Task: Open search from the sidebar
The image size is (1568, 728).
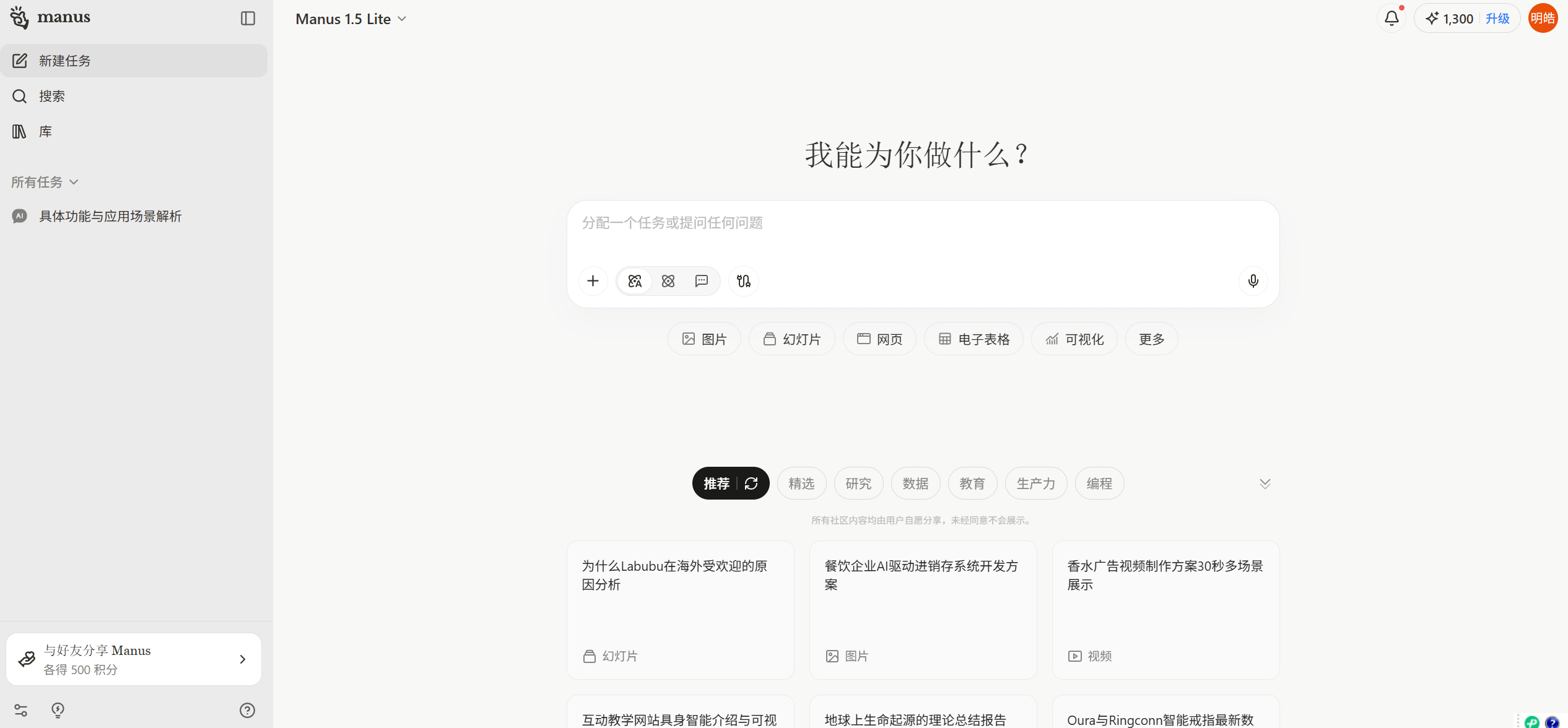Action: click(51, 96)
